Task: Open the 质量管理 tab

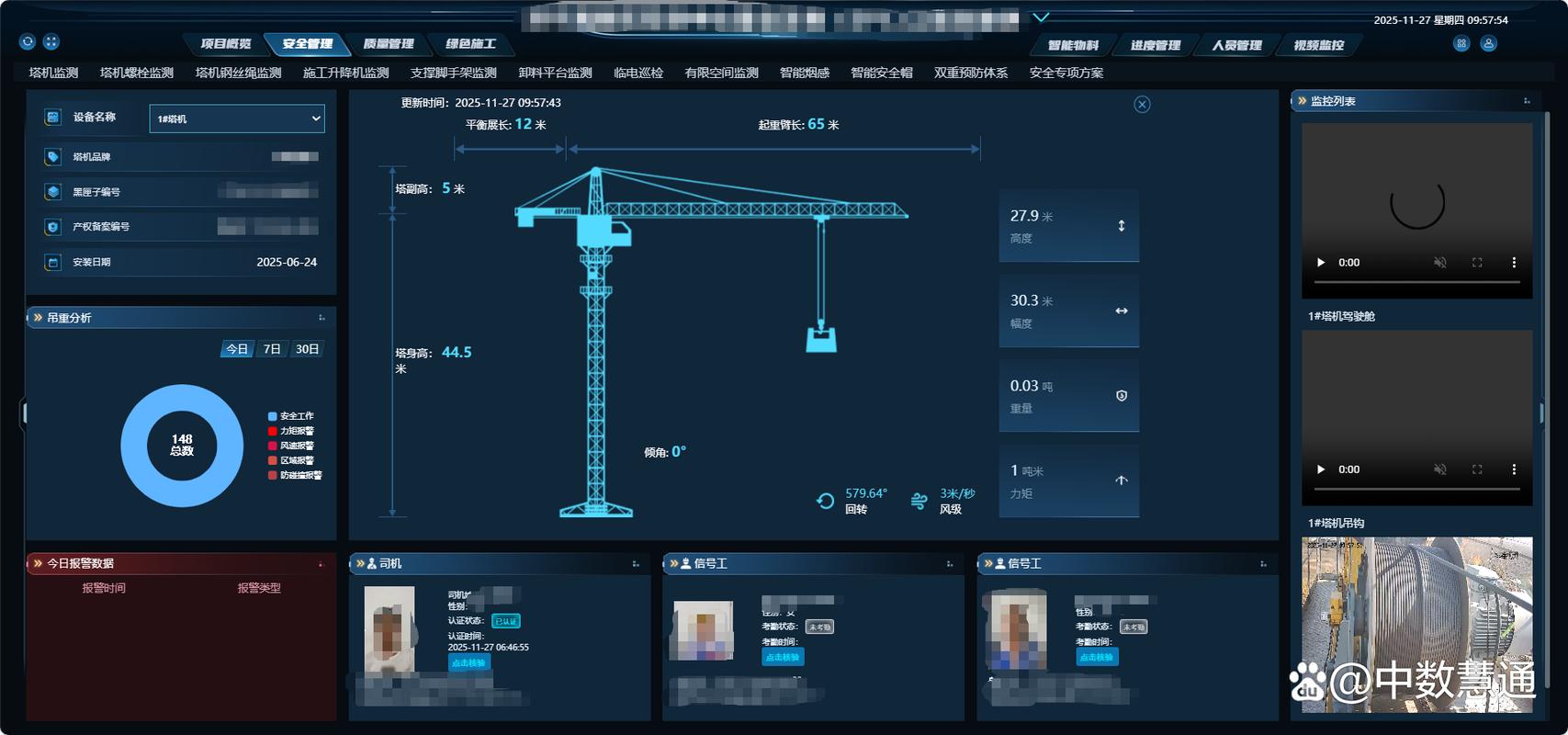Action: tap(389, 44)
